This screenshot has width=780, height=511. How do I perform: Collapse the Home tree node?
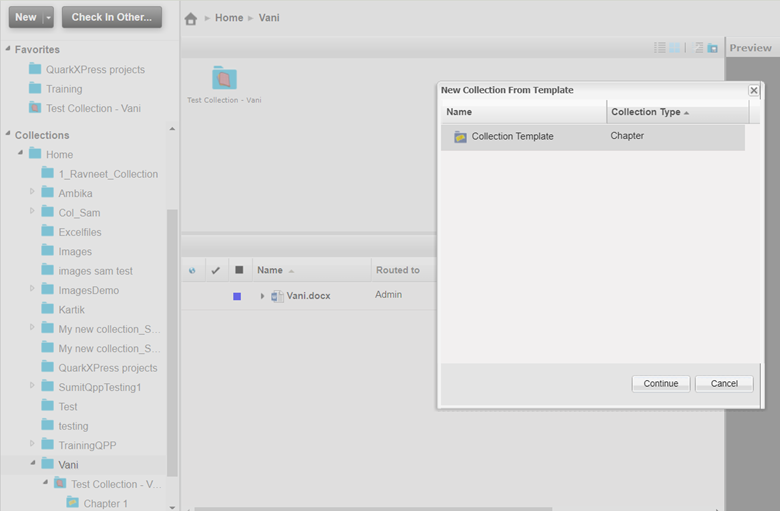(20, 153)
